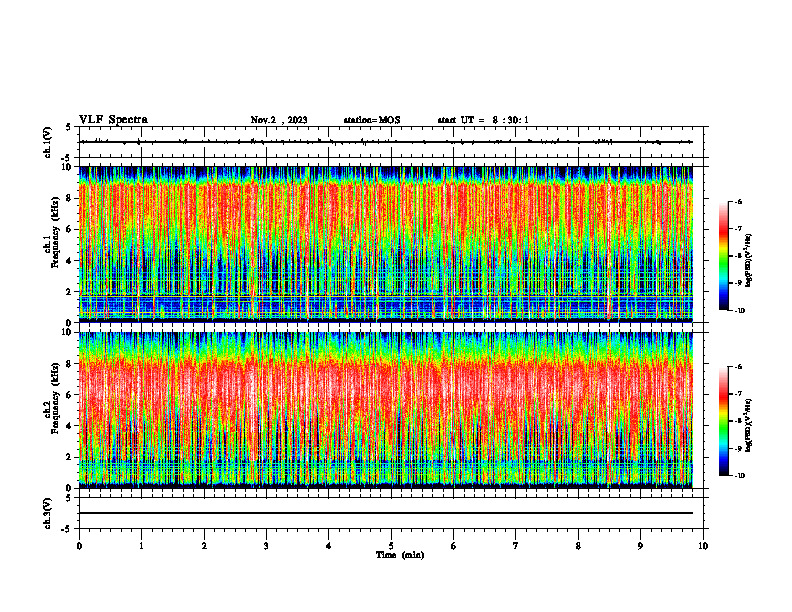Image resolution: width=792 pixels, height=612 pixels.
Task: Click time axis tick label '10'
Action: click(x=703, y=546)
